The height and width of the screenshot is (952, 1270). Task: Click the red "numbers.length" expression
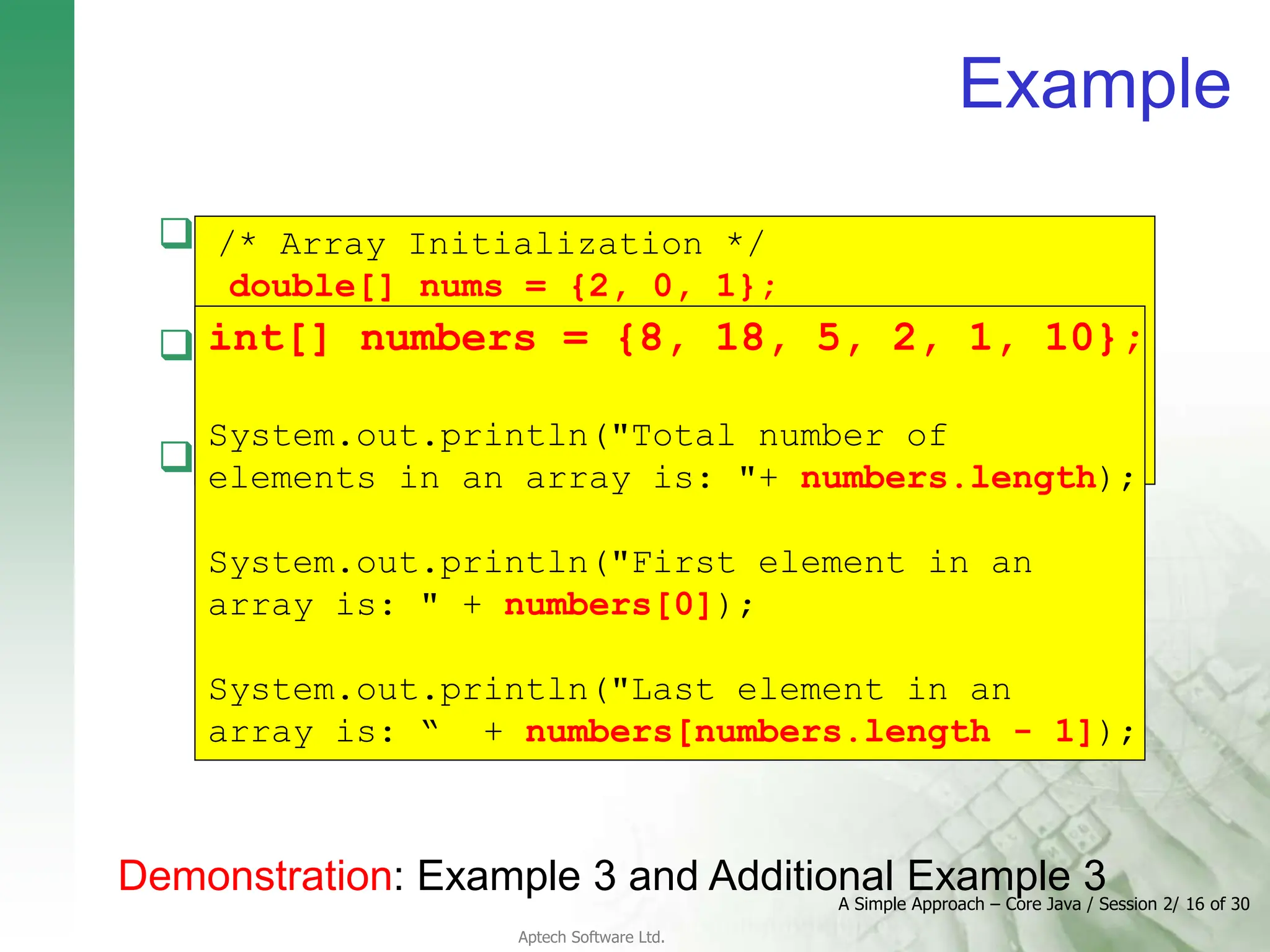coord(948,478)
